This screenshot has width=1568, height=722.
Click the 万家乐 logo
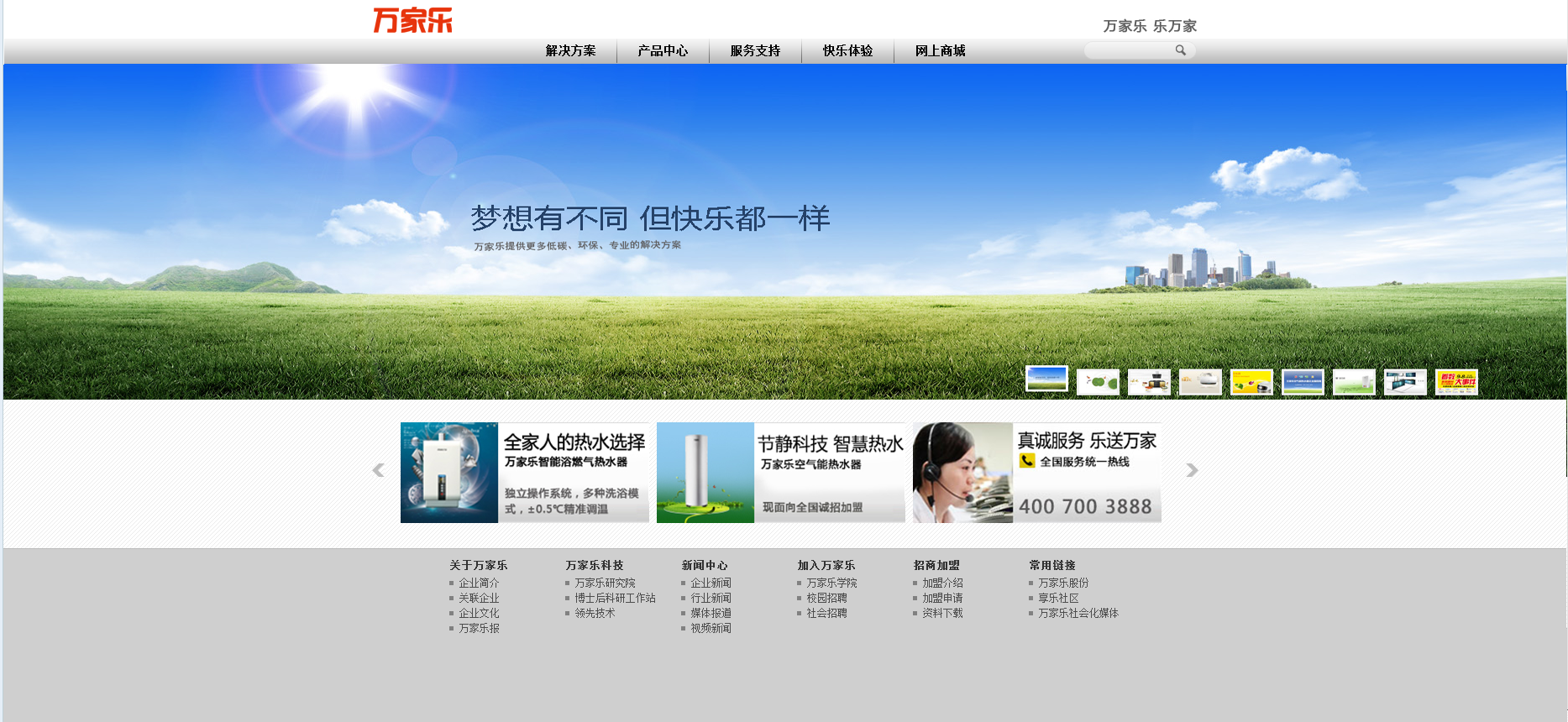412,20
